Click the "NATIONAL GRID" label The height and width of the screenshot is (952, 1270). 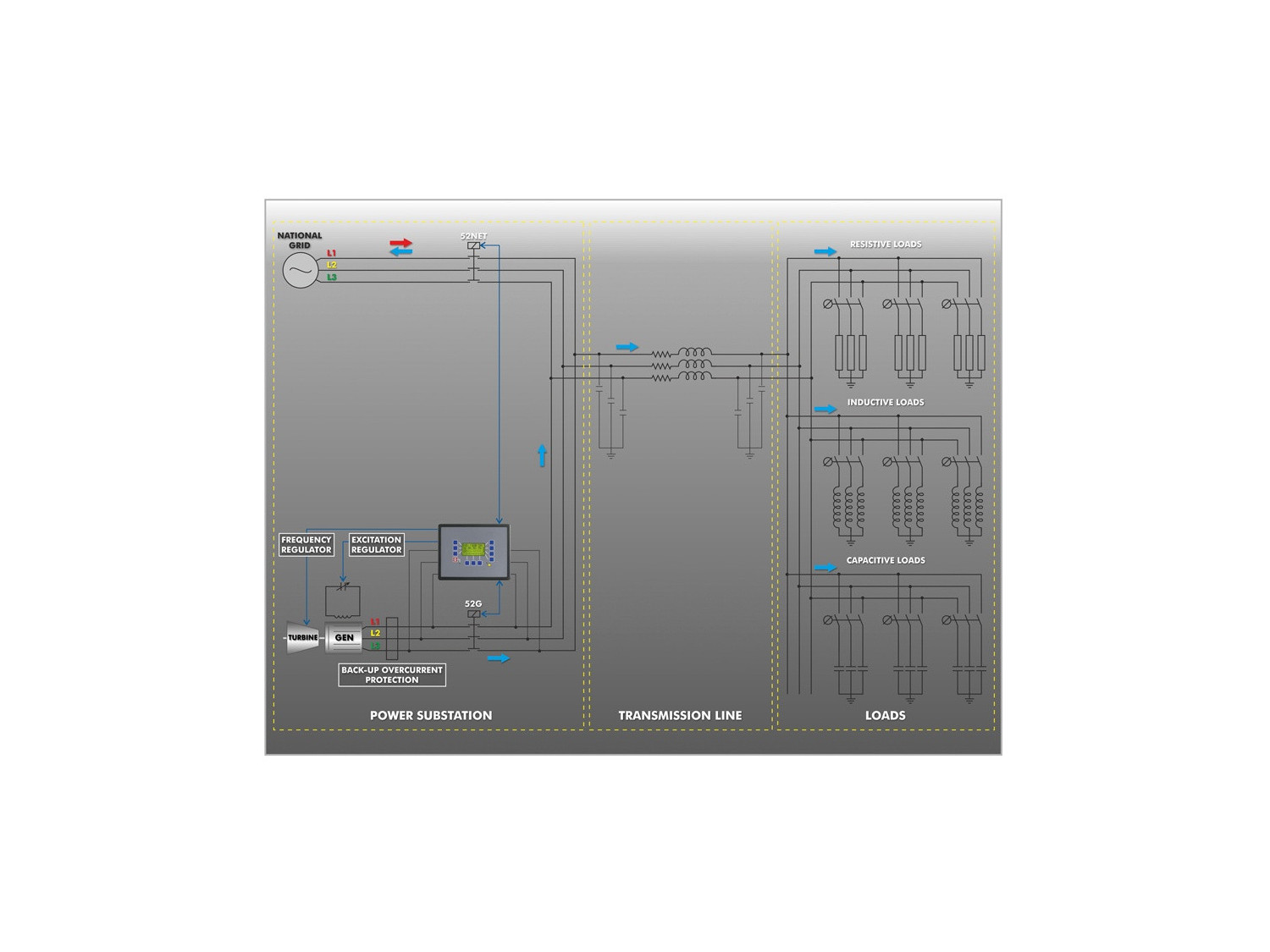click(300, 240)
